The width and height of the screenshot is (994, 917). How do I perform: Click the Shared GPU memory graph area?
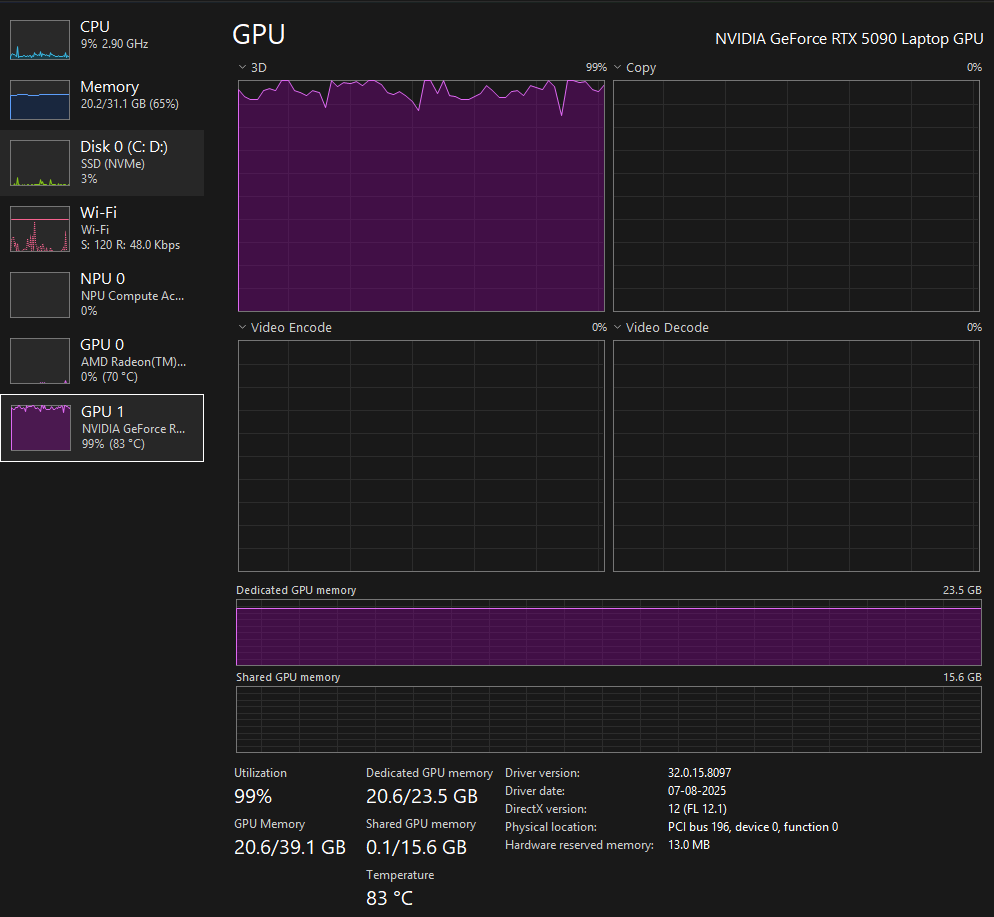click(x=608, y=719)
